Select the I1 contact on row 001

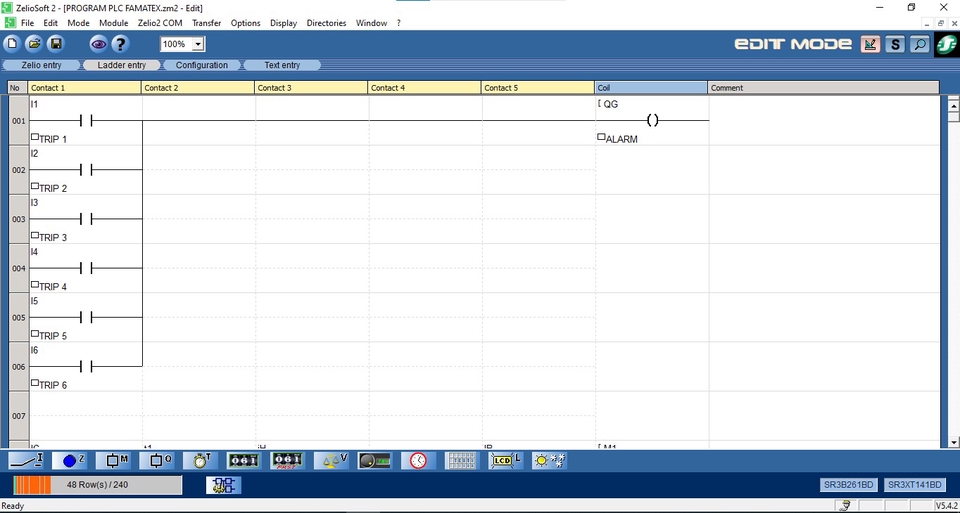tap(86, 121)
